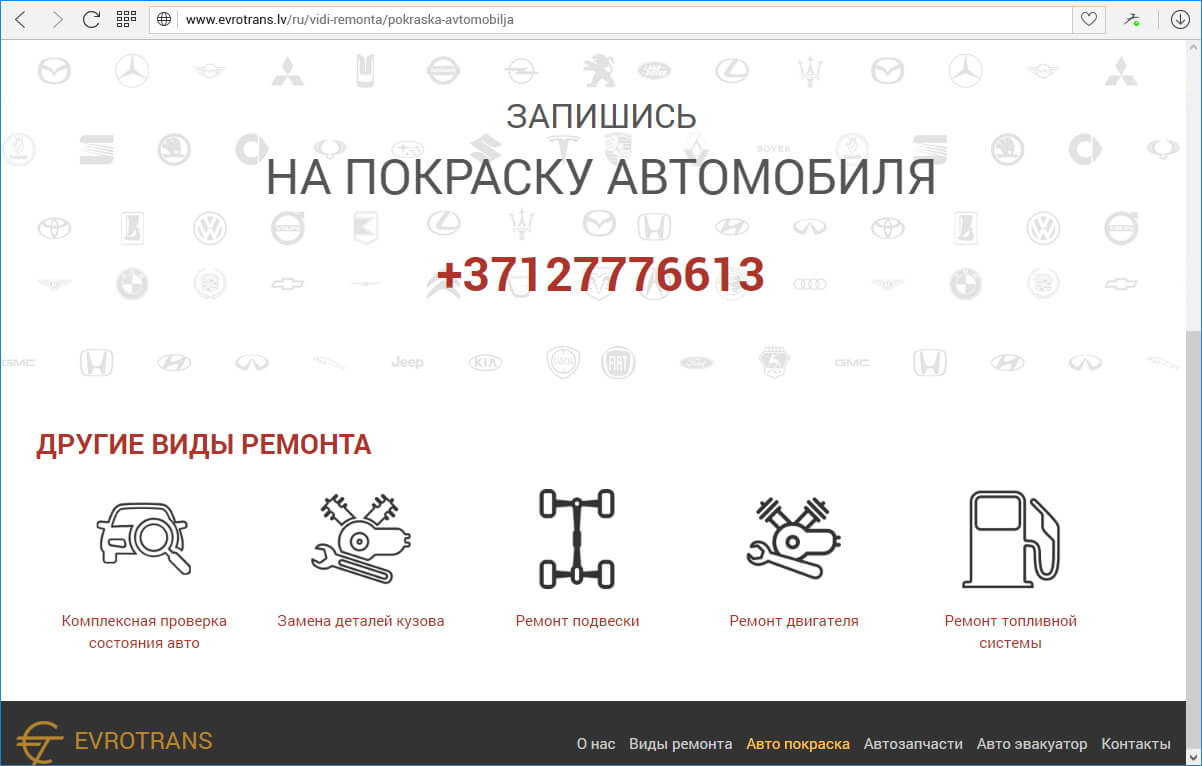Open the body parts replacement icon
This screenshot has height=766, width=1202.
(x=361, y=537)
